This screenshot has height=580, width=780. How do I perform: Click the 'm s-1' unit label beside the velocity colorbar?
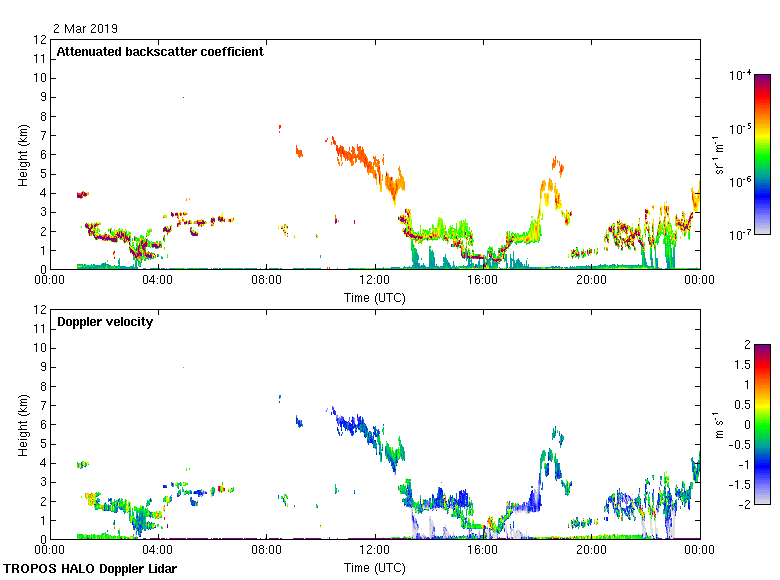[719, 424]
